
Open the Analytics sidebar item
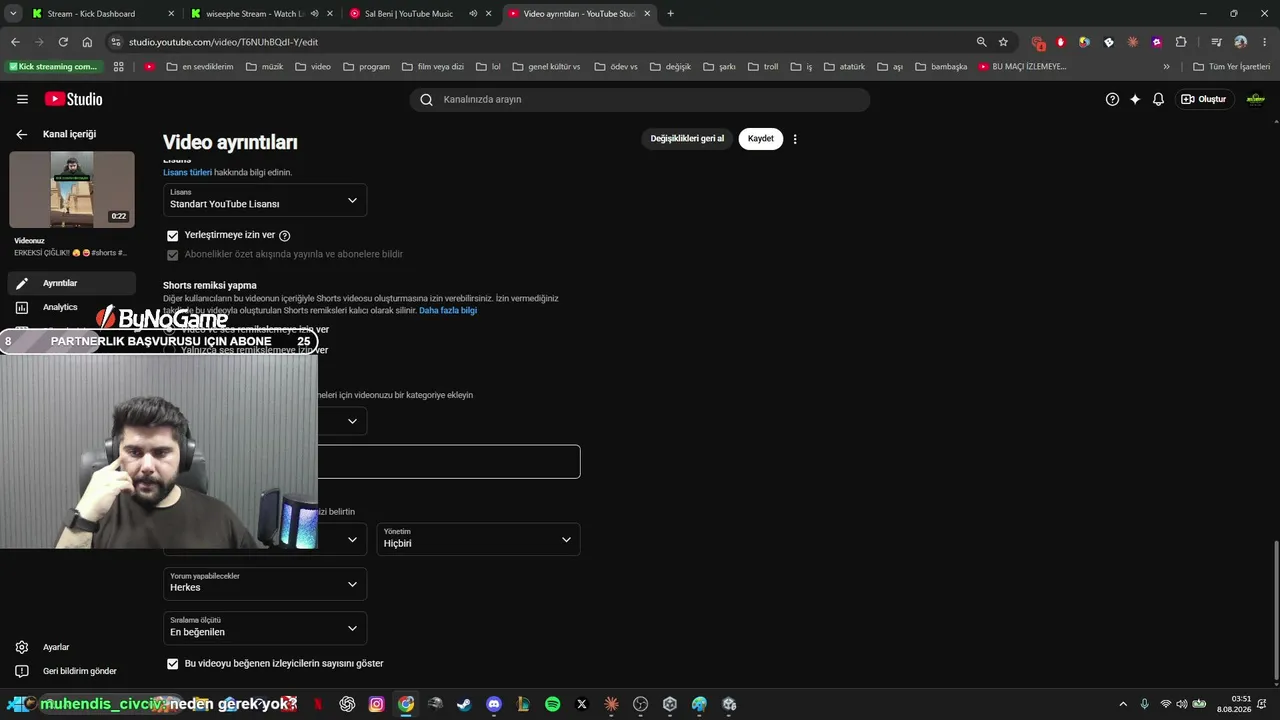pos(72,307)
